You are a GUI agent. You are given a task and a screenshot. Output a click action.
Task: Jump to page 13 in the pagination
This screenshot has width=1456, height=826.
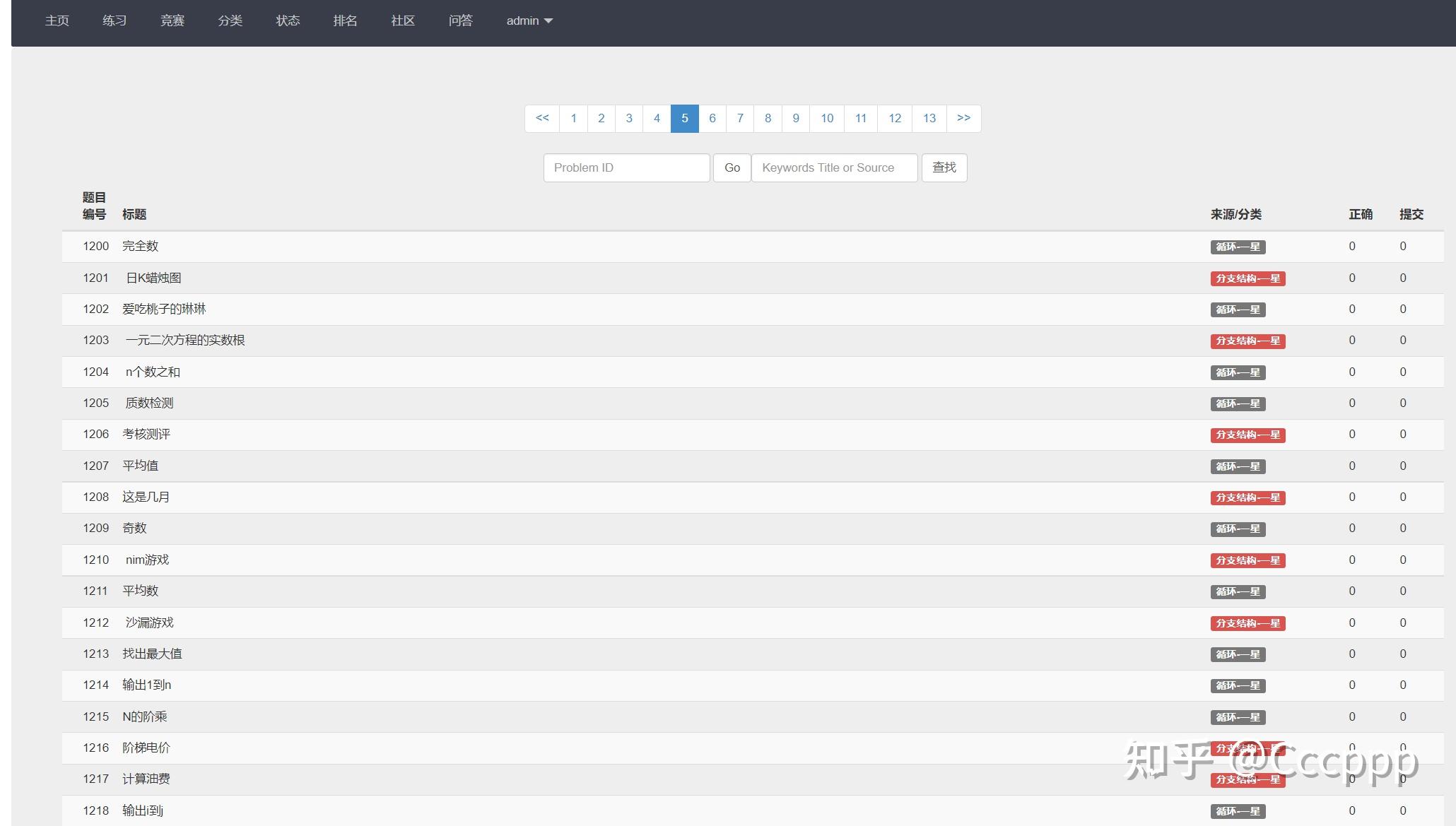tap(929, 118)
